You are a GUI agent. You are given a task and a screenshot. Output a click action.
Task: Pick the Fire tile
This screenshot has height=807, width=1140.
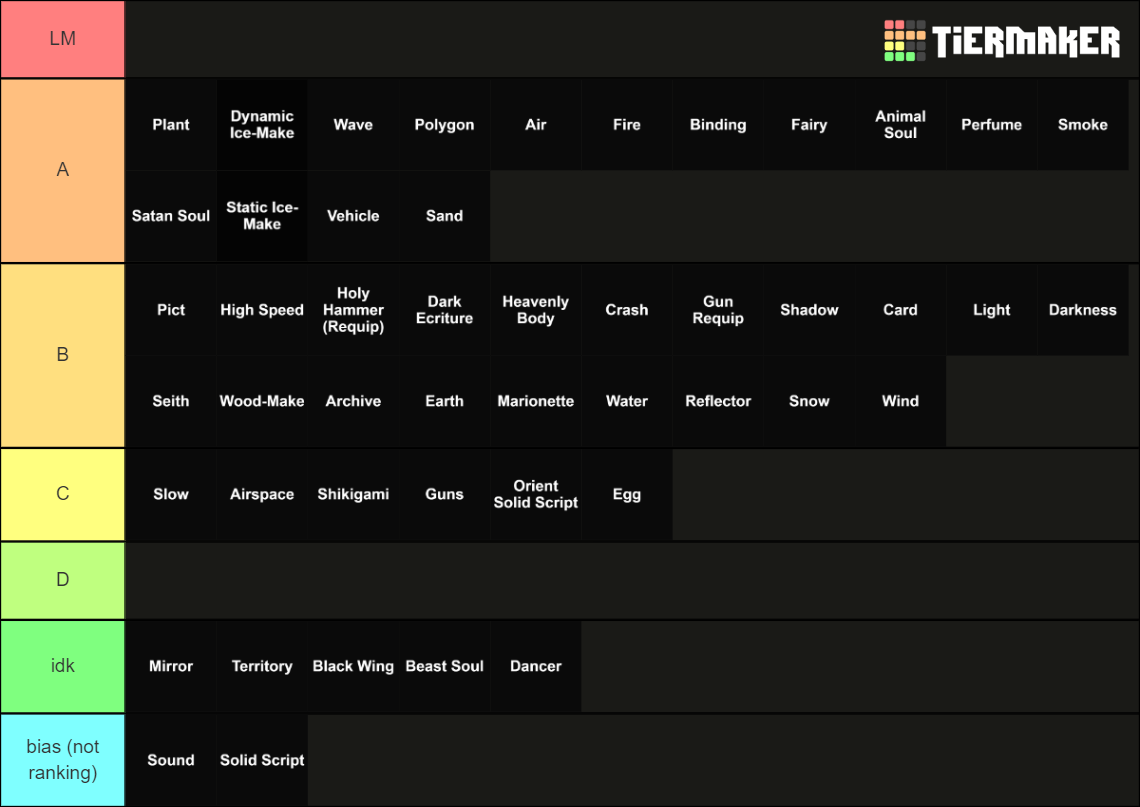coord(627,124)
